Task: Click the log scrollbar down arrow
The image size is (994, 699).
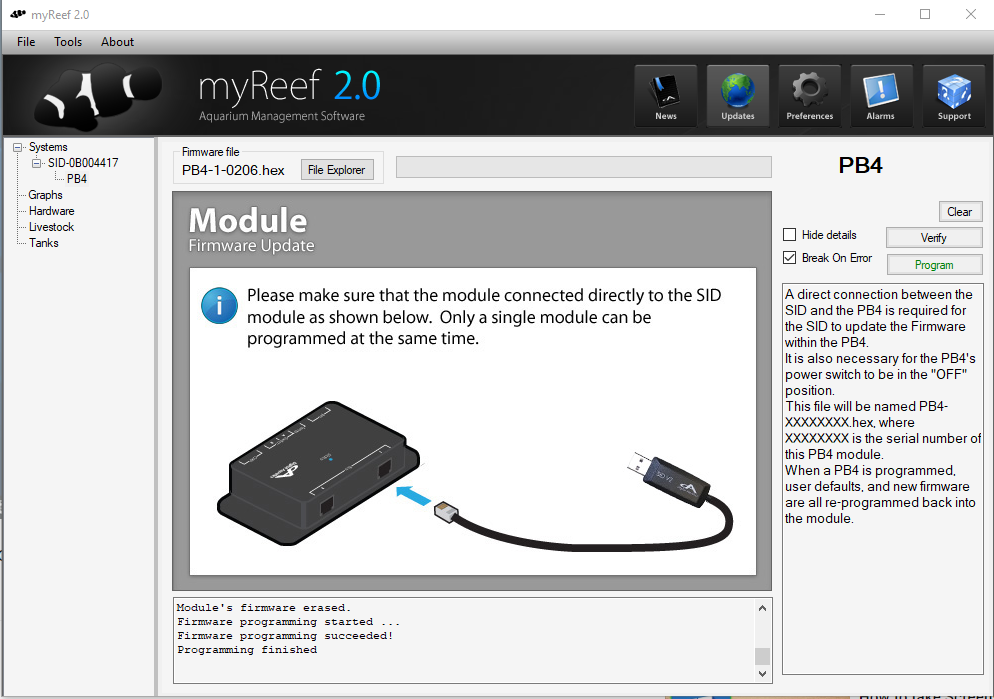Action: [763, 674]
